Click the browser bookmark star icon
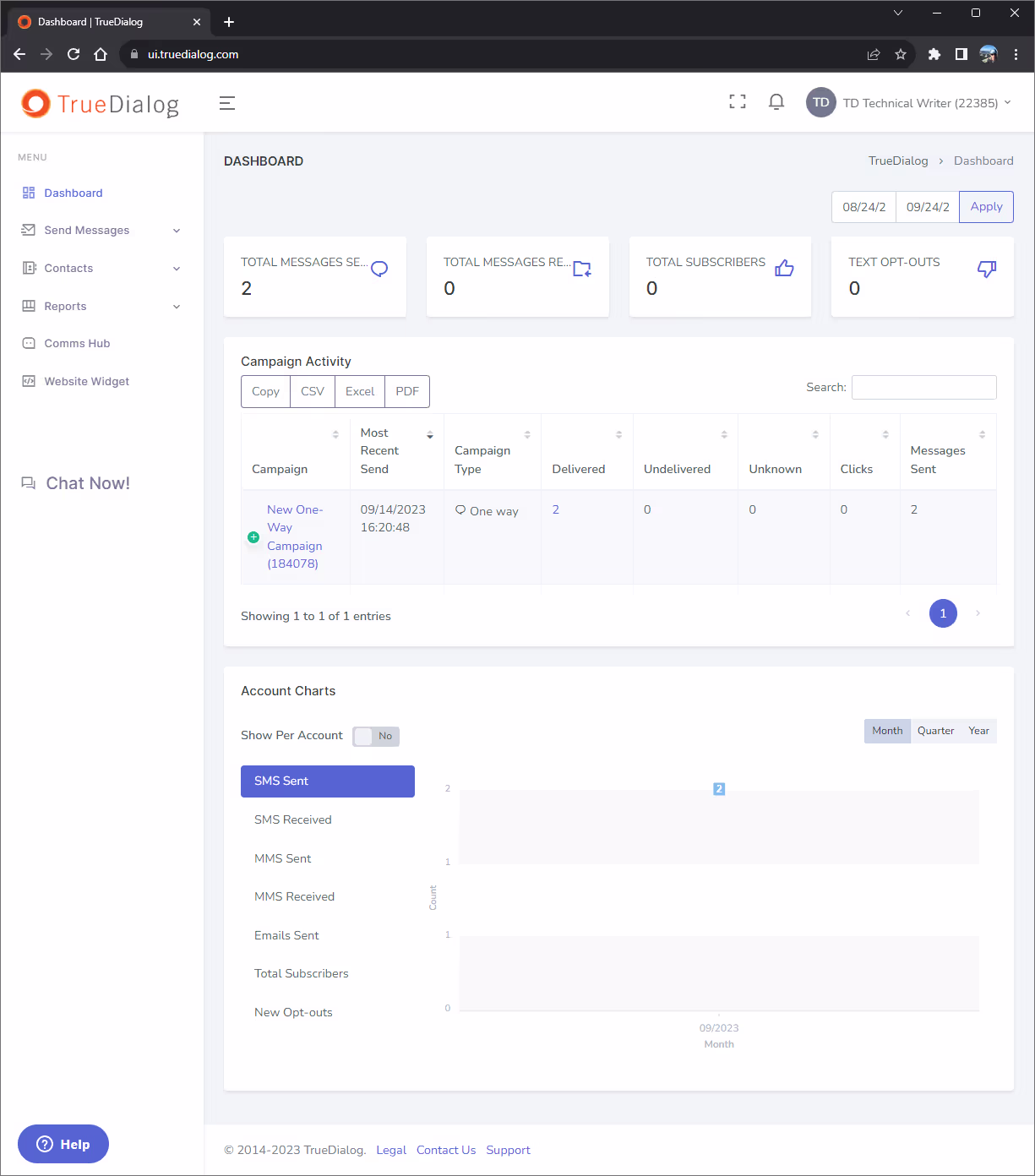The height and width of the screenshot is (1176, 1035). (x=901, y=54)
